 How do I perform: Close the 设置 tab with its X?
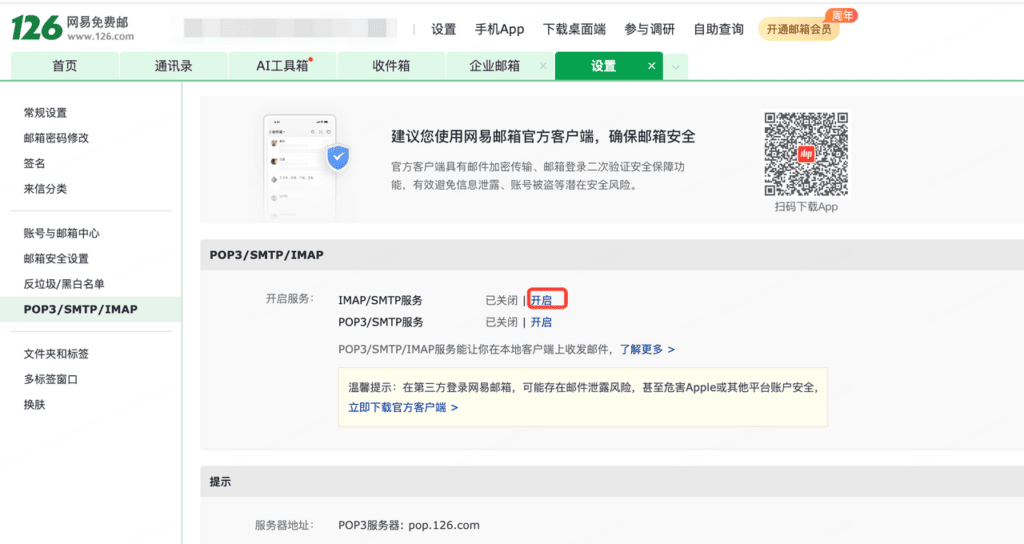click(x=651, y=66)
